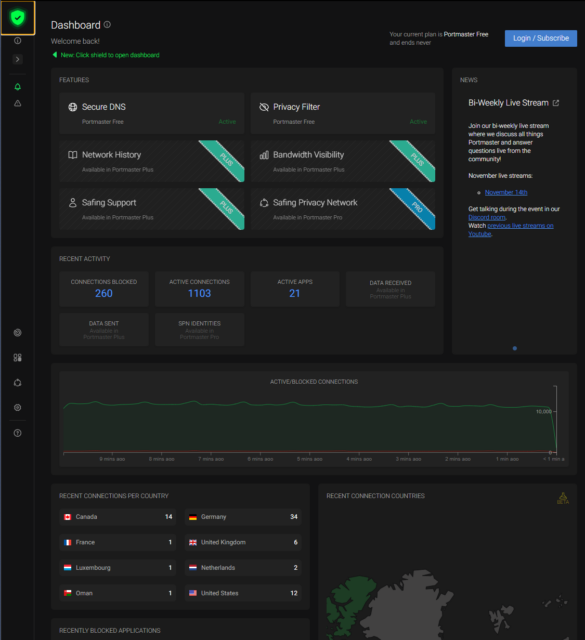
Task: Click the United Kingdom flag icon
Action: tap(193, 542)
